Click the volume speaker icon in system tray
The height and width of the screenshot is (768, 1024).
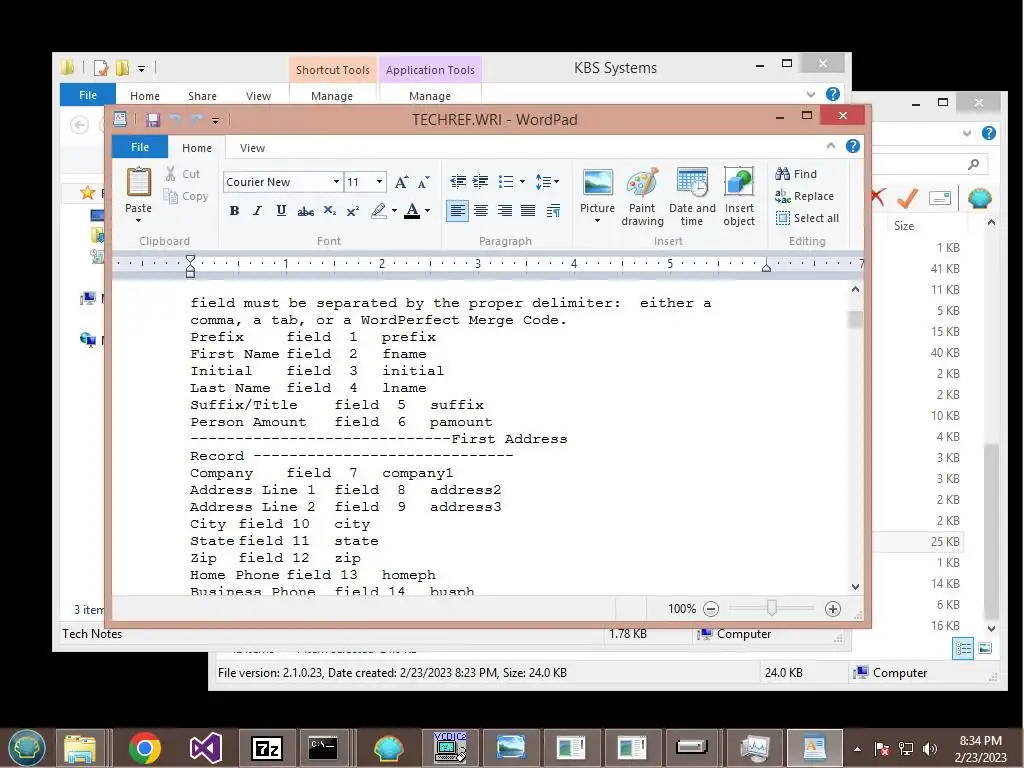tap(930, 748)
